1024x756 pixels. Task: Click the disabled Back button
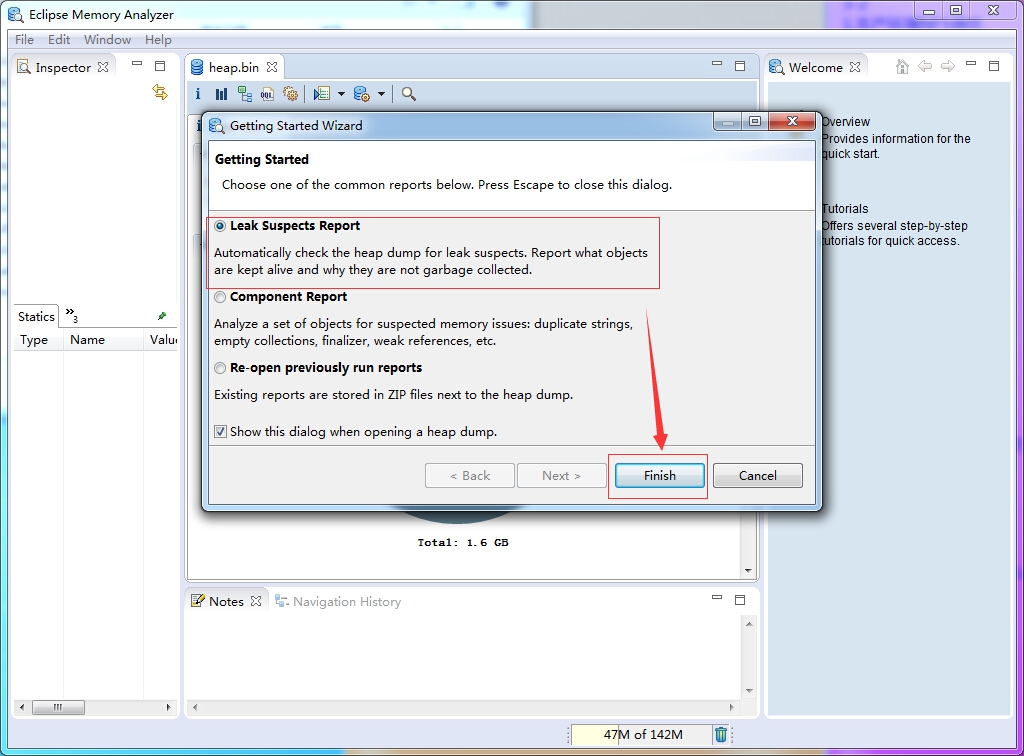click(x=470, y=475)
